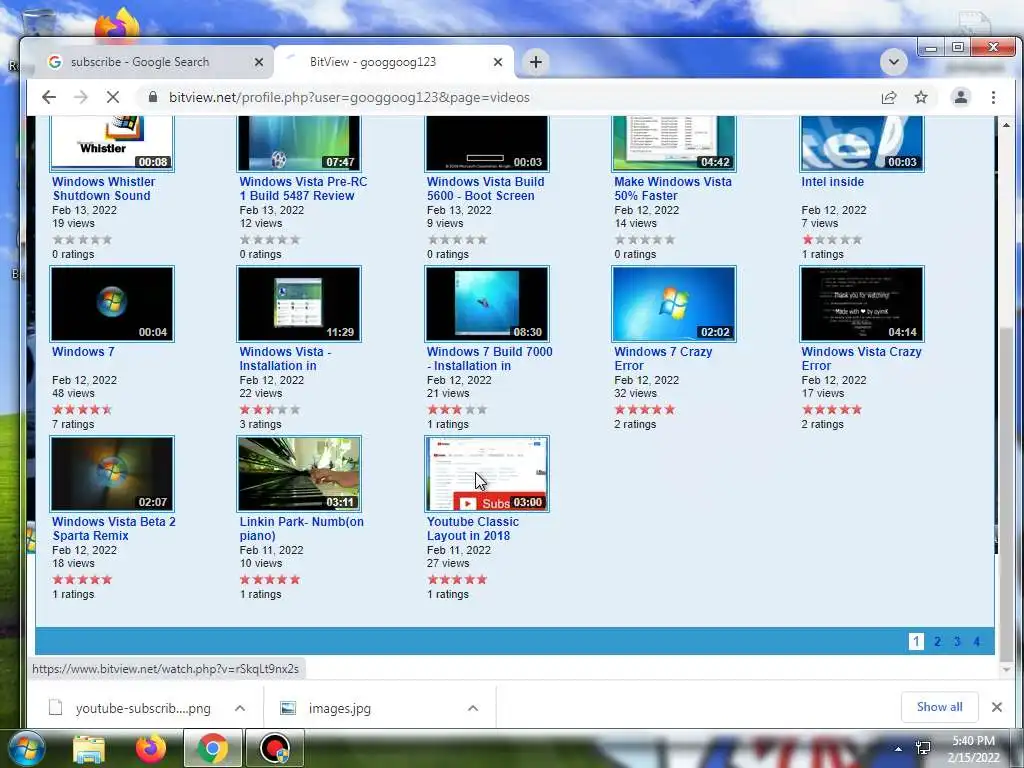The width and height of the screenshot is (1024, 768).
Task: Open Windows Whistler Shutdown Sound link
Action: tap(103, 189)
